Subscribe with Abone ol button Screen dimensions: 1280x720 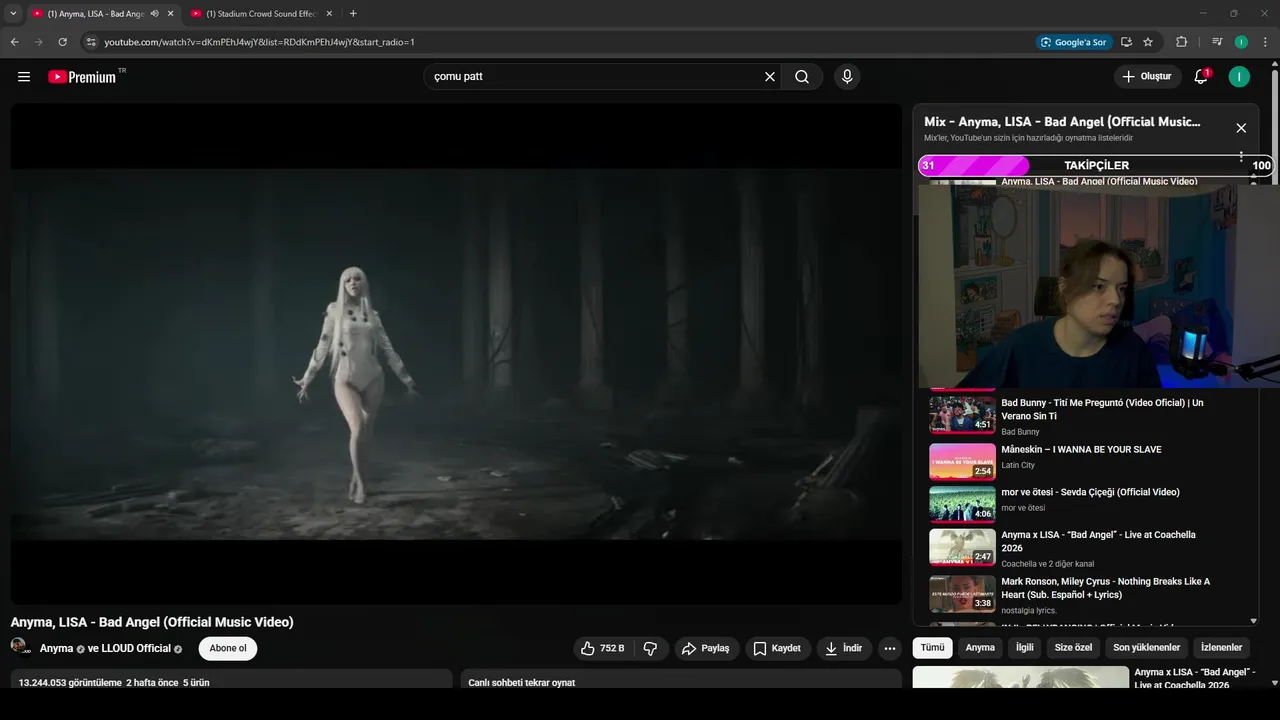click(x=228, y=648)
